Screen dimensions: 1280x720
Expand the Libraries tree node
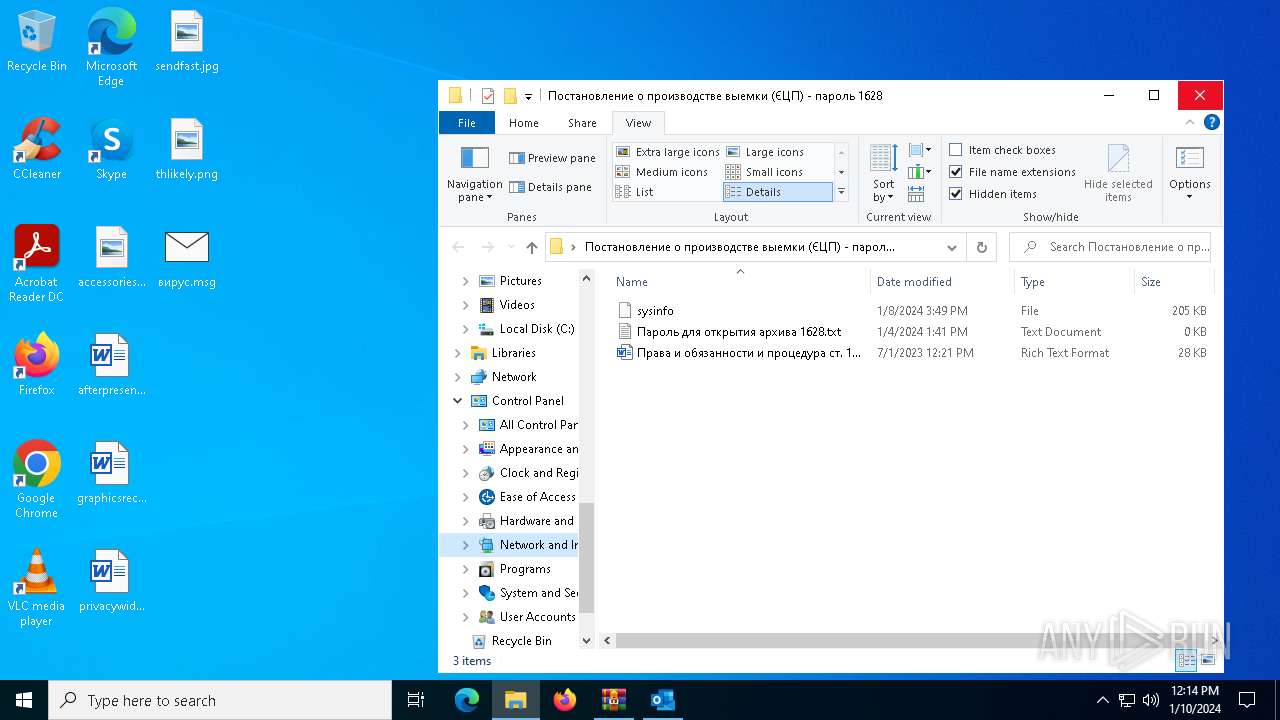coord(457,353)
